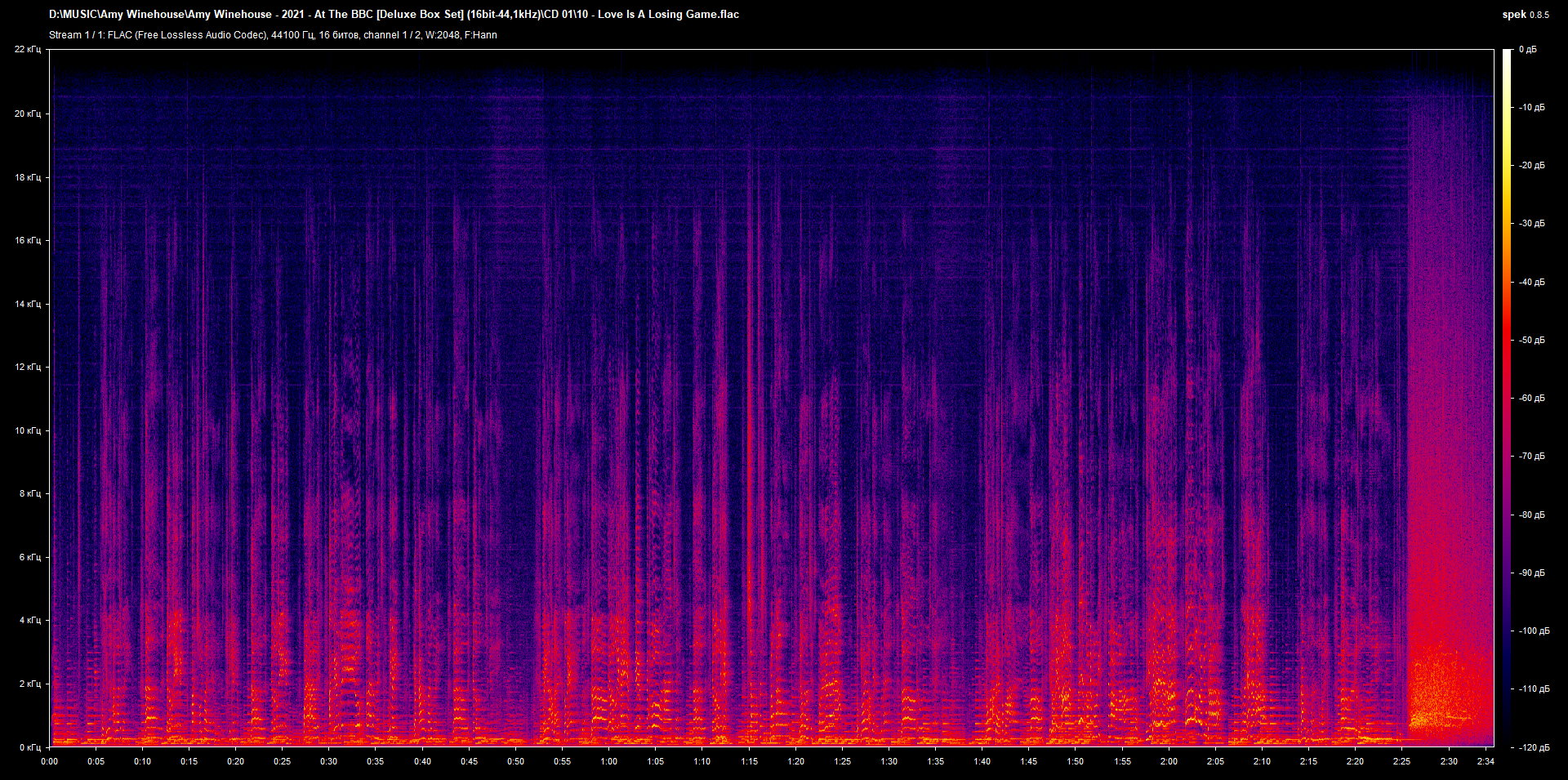Viewport: 1568px width, 780px height.
Task: Click the 16 kHz frequency axis label
Action: [x=27, y=240]
